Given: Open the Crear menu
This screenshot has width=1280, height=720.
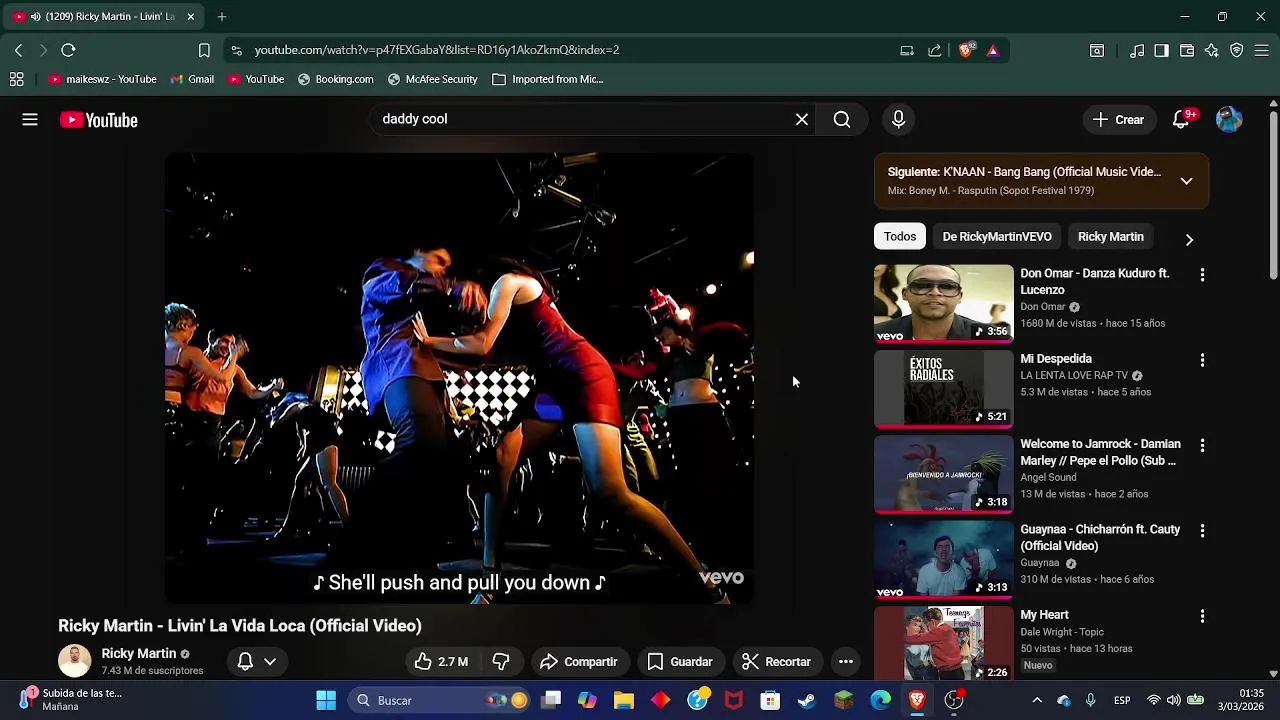Looking at the screenshot, I should coord(1118,119).
